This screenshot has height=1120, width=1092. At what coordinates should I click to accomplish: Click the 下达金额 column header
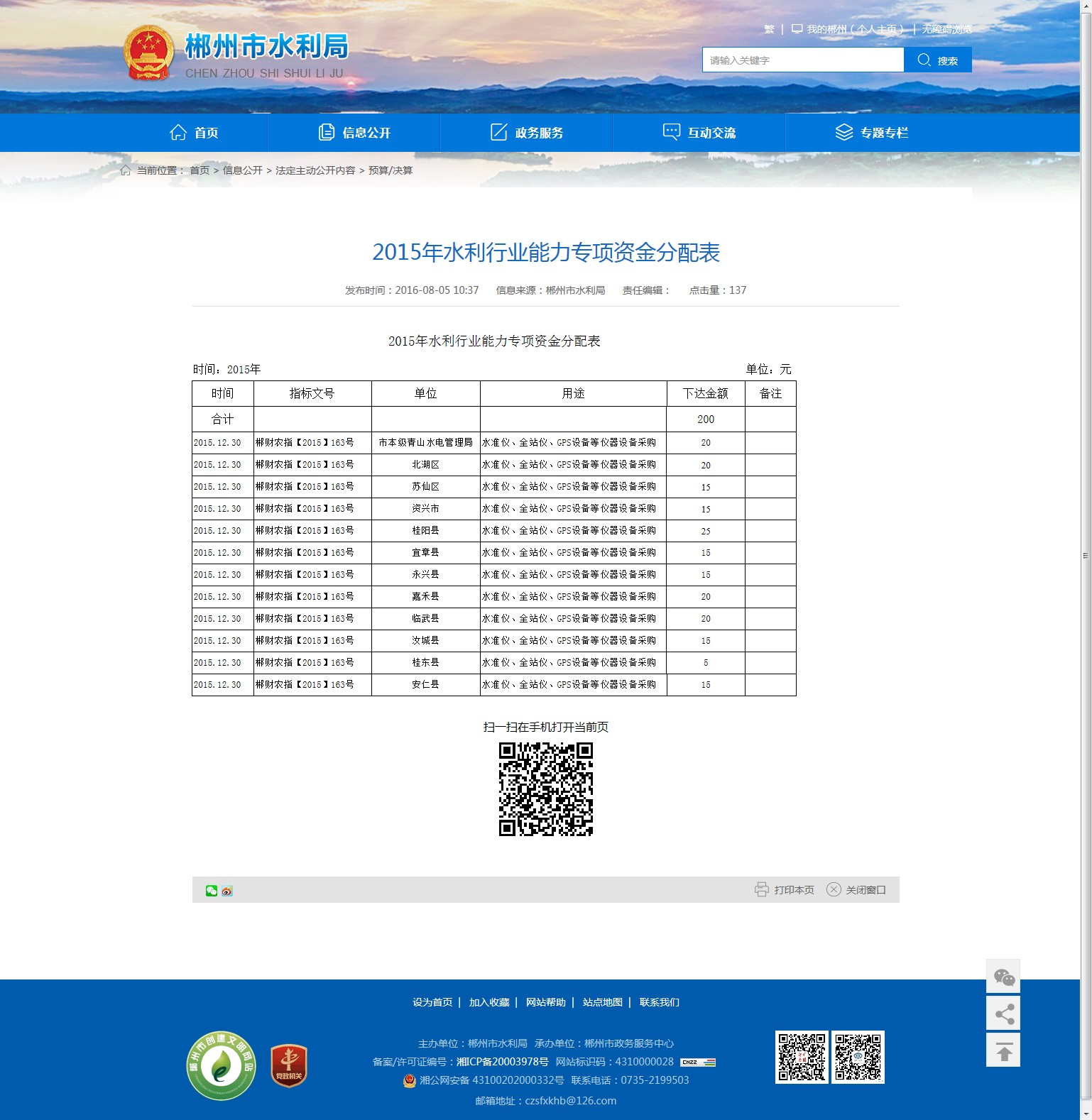(x=706, y=393)
